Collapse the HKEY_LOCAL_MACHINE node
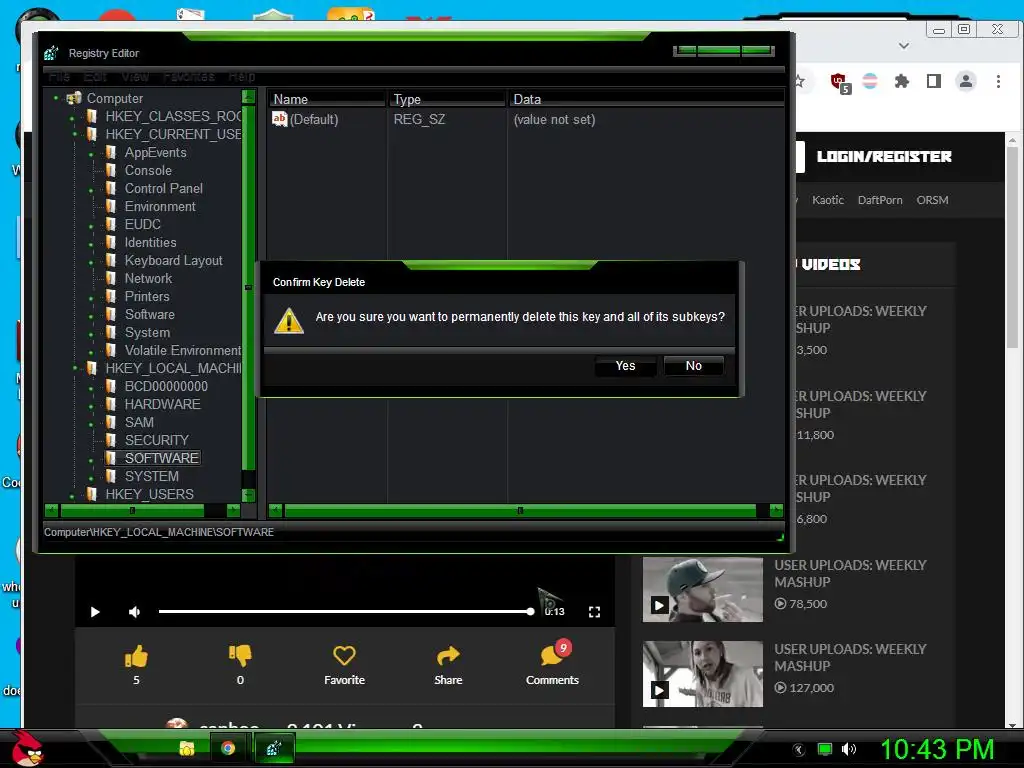The width and height of the screenshot is (1024, 768). tap(74, 368)
